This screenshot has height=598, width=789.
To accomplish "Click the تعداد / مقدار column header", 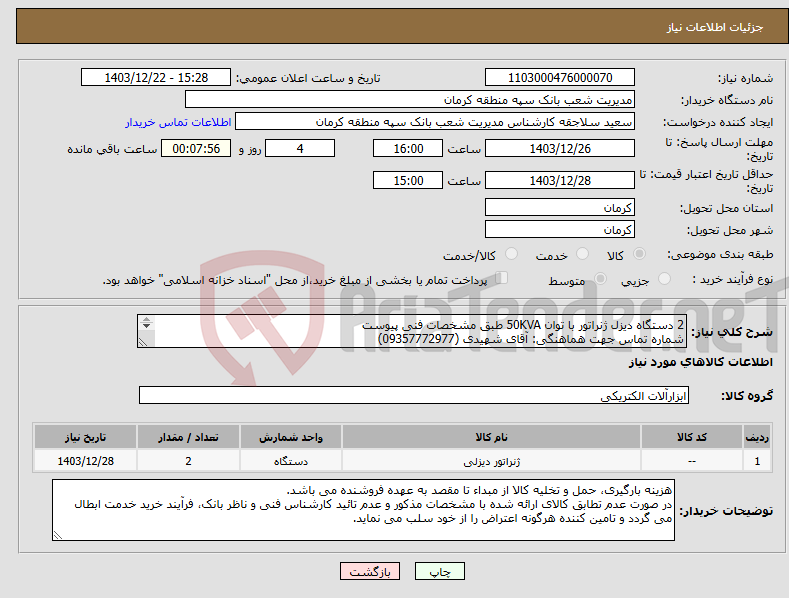I will pyautogui.click(x=188, y=437).
